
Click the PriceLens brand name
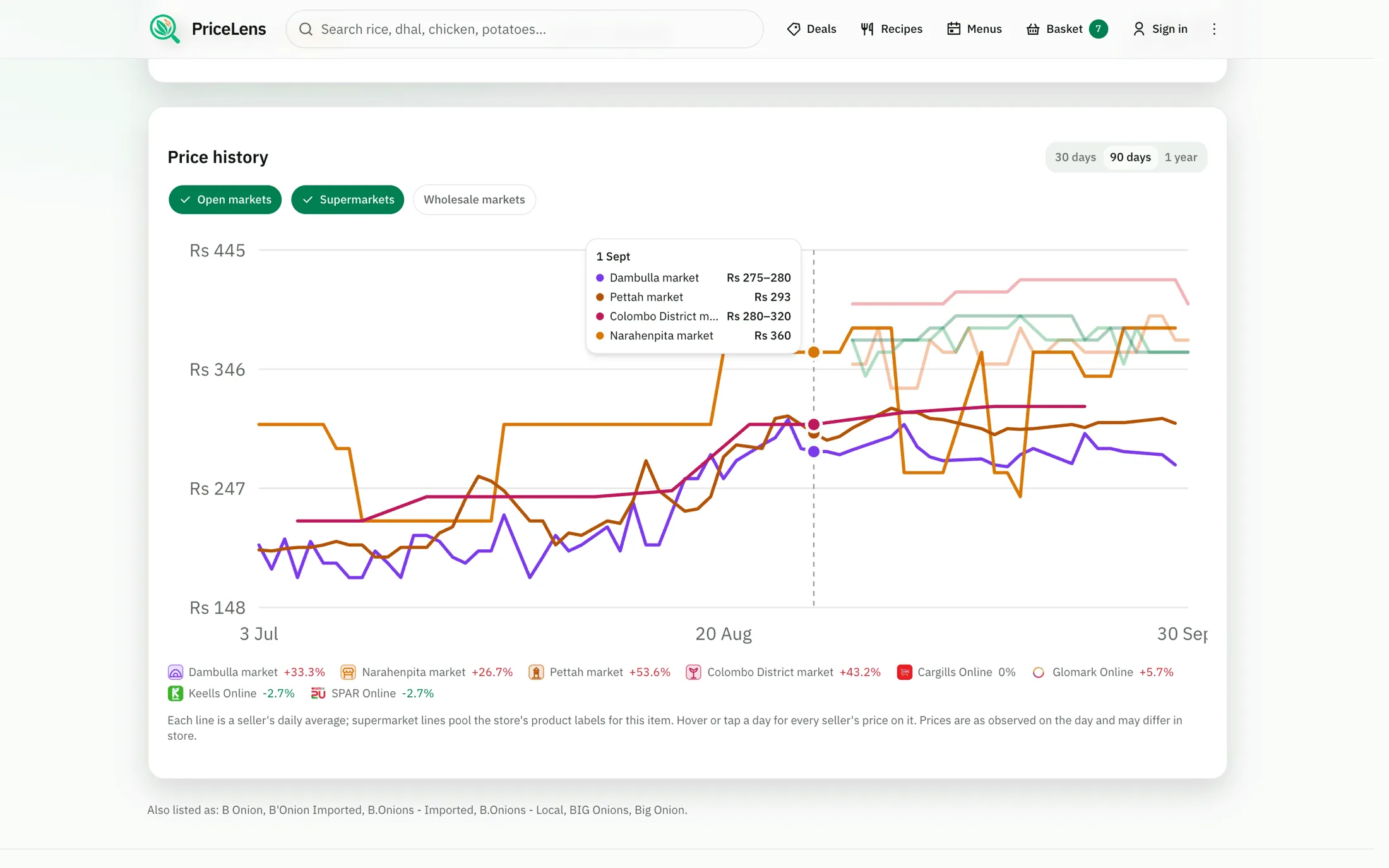[x=229, y=29]
